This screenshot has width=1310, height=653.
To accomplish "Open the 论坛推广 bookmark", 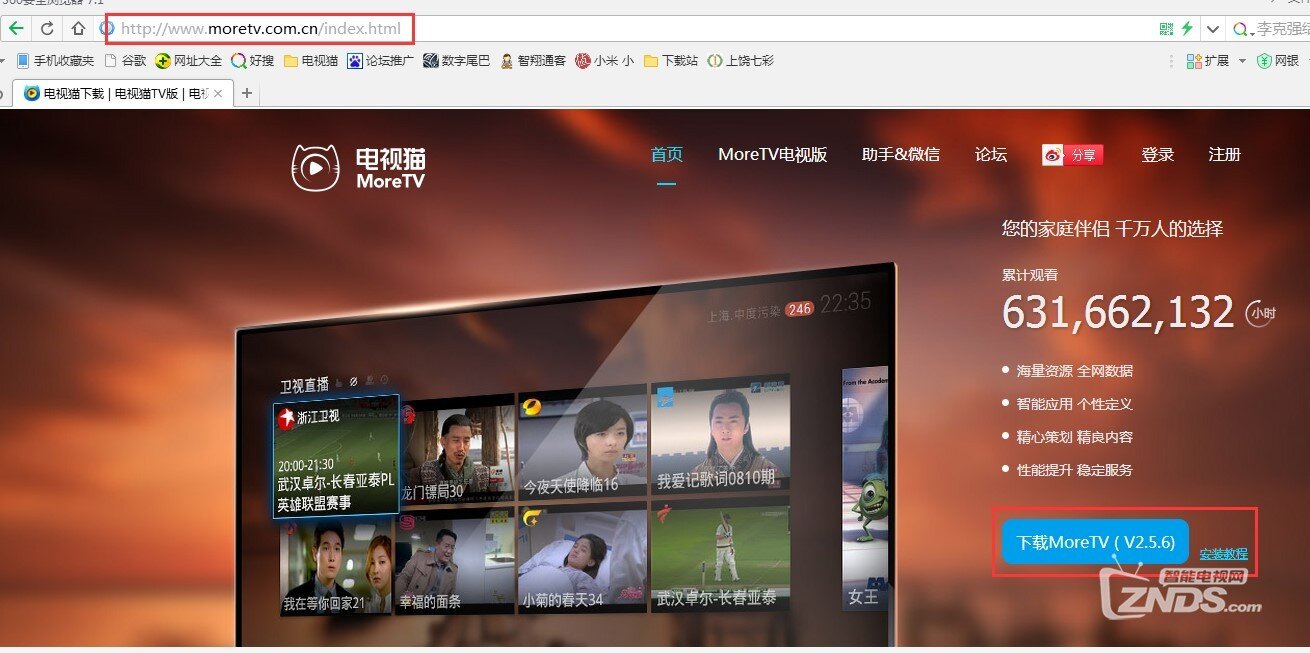I will pos(381,61).
